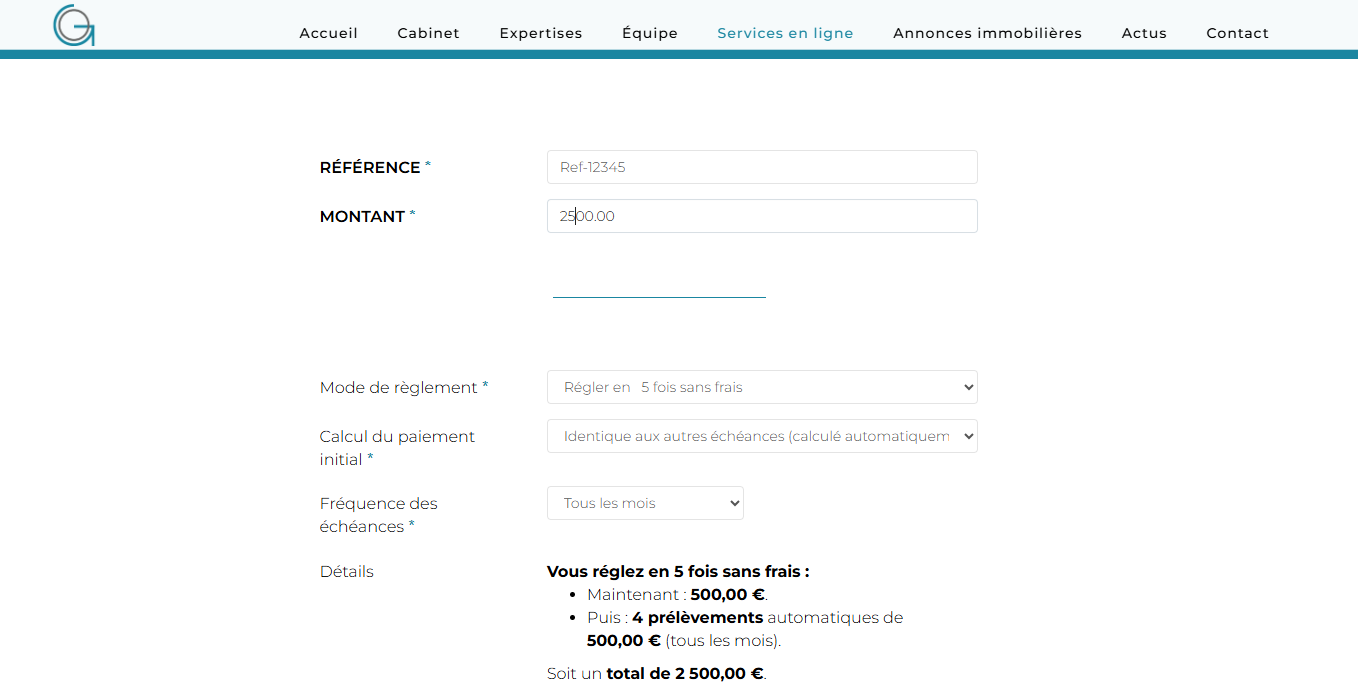
Task: Click the MONTANT field label
Action: (362, 217)
